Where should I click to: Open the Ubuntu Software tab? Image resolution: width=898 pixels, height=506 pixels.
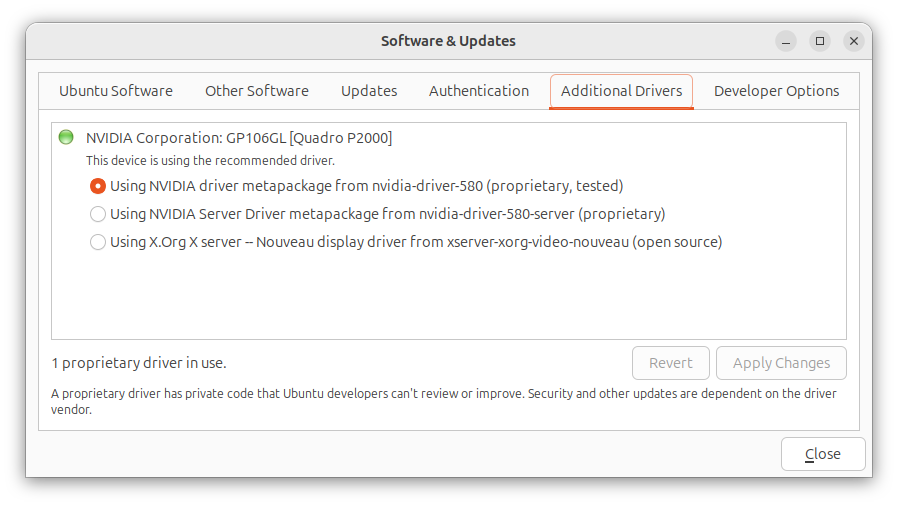[116, 91]
